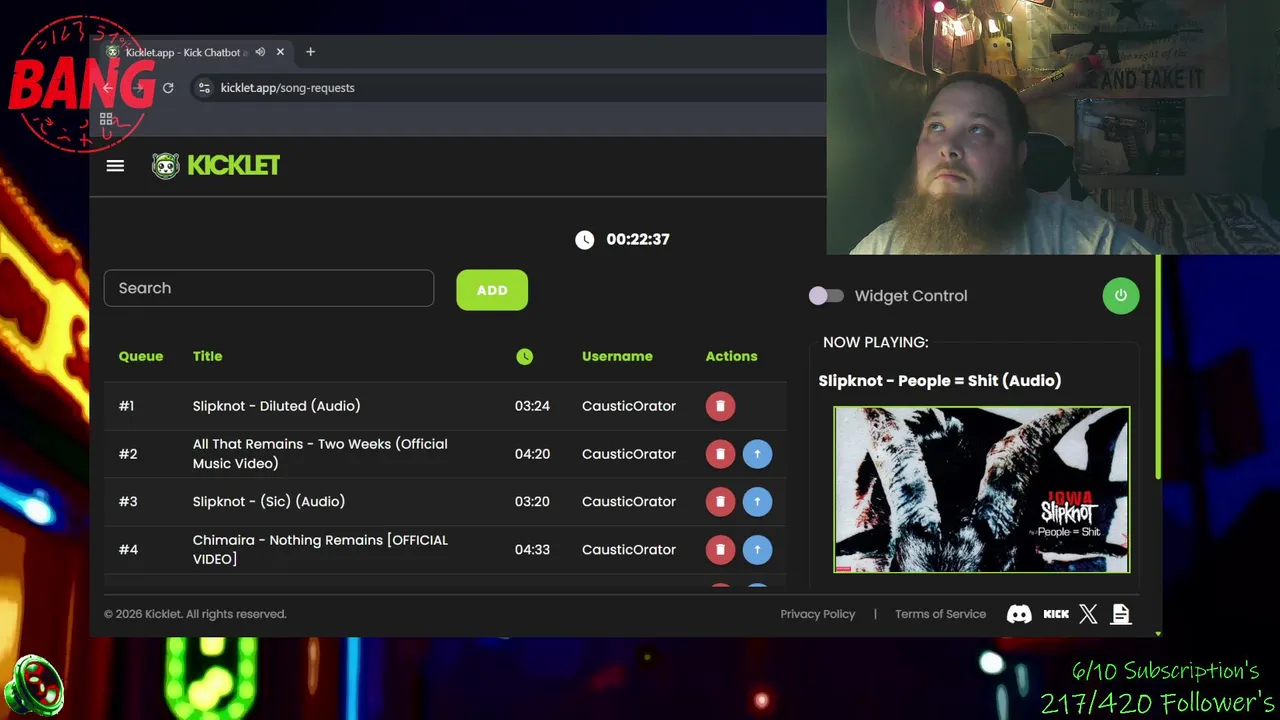Click the Kicklet logo

216,165
